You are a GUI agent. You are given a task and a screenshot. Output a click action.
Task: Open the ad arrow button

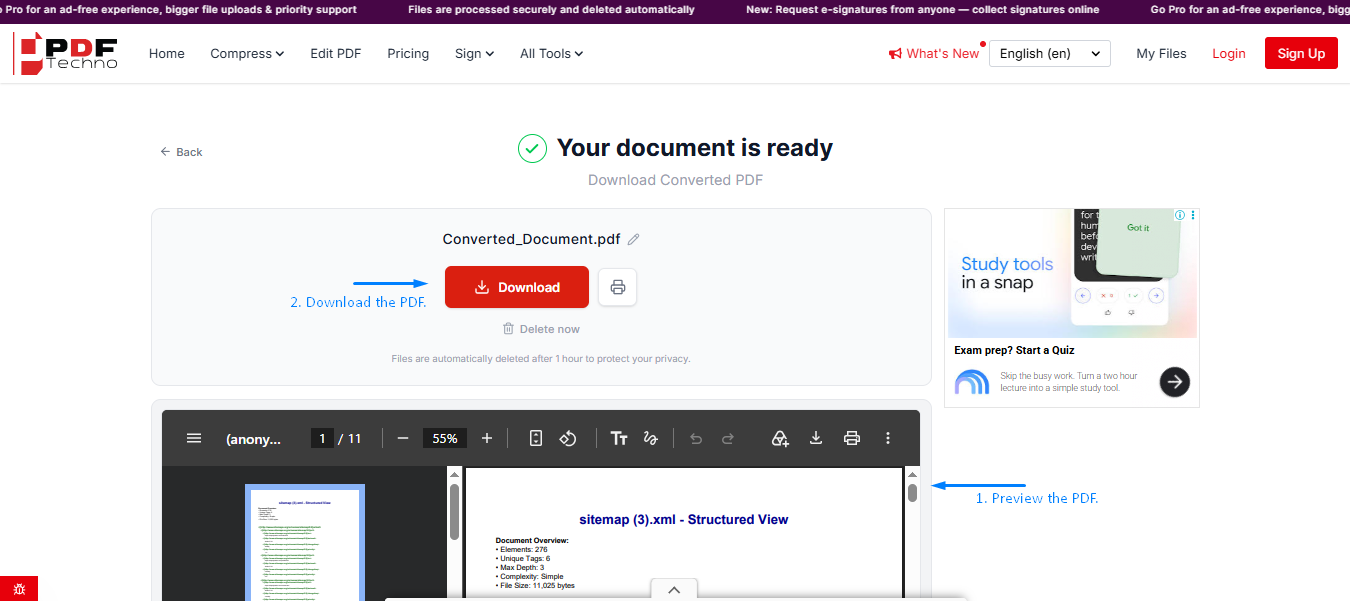[1175, 381]
